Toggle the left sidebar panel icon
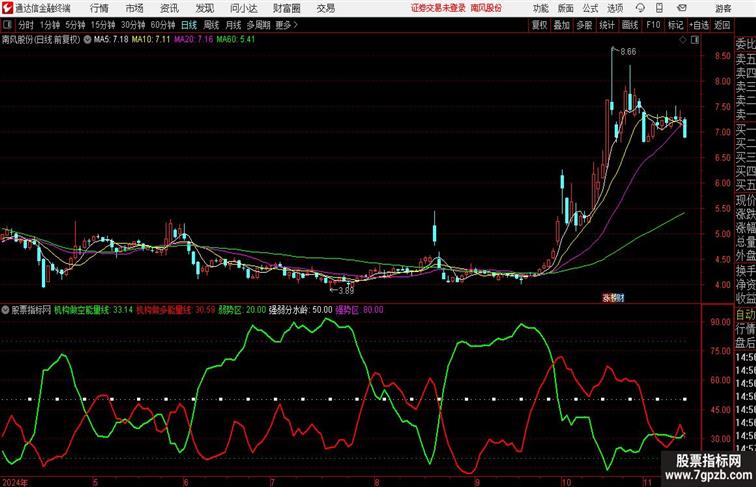The height and width of the screenshot is (487, 756). [x=7, y=25]
